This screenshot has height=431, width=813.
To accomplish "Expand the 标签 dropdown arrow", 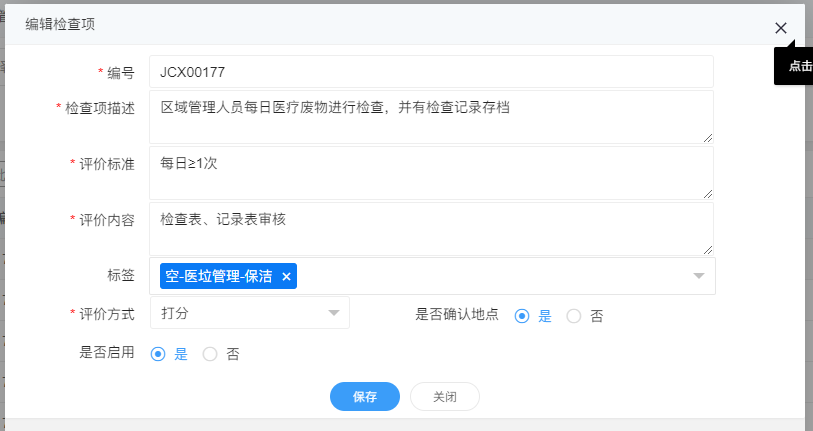I will [699, 276].
